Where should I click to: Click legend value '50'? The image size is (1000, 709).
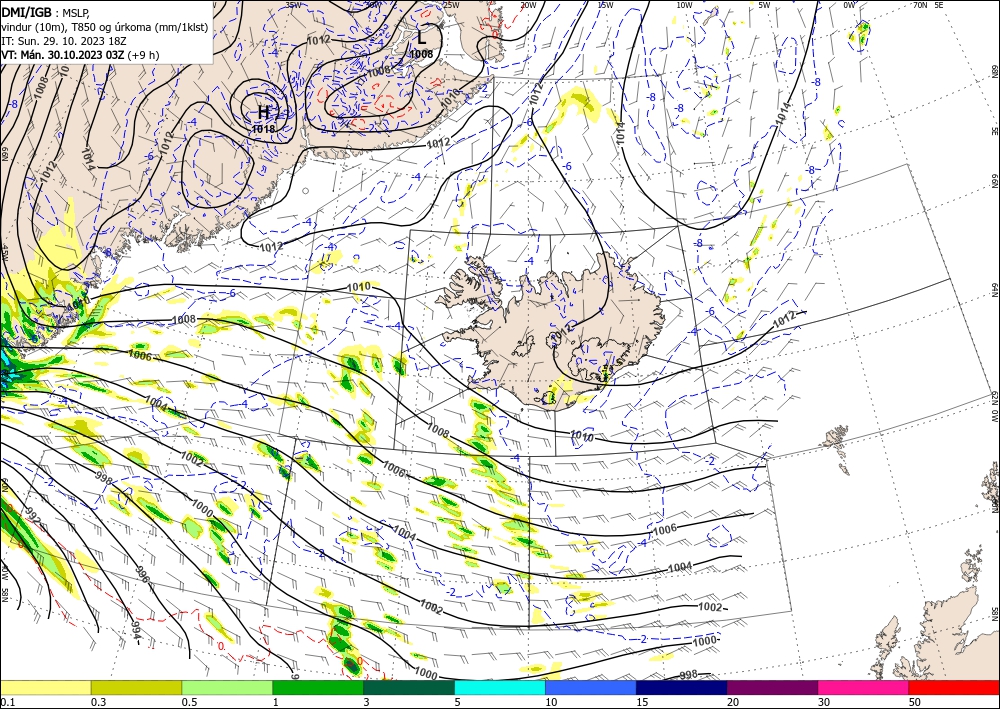[915, 702]
